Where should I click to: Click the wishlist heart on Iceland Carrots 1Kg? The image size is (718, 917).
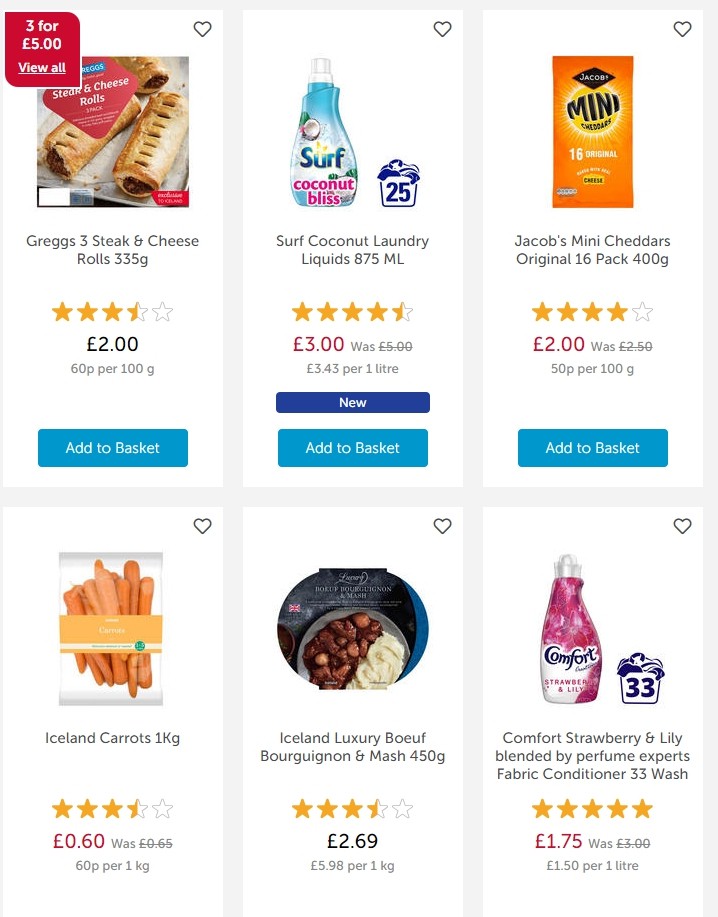[x=202, y=526]
